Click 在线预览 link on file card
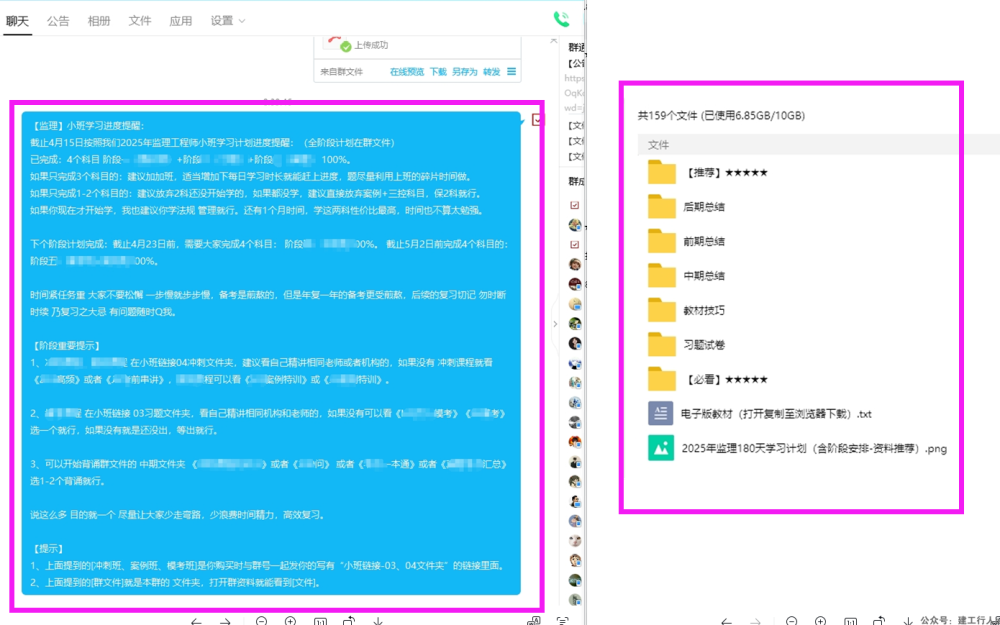This screenshot has height=625, width=1000. coord(407,72)
